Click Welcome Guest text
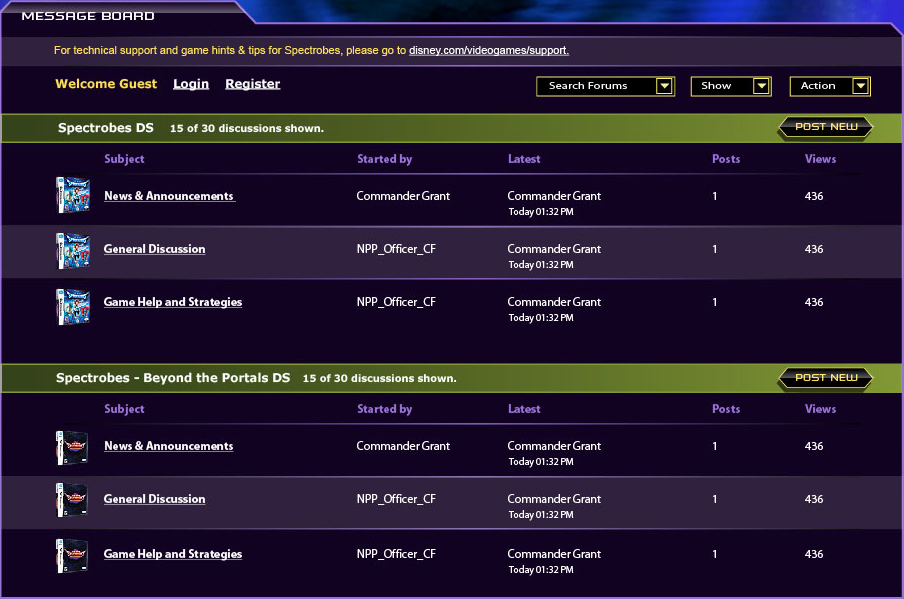 [x=106, y=84]
